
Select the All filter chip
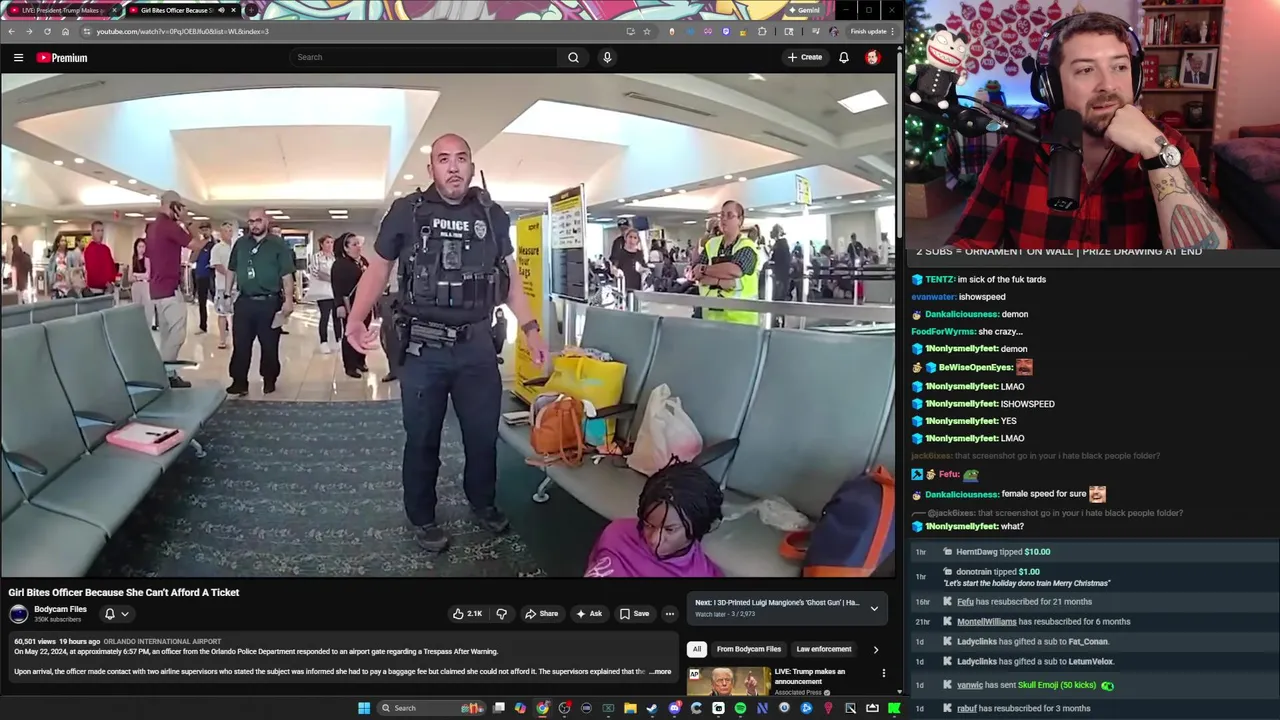(697, 649)
